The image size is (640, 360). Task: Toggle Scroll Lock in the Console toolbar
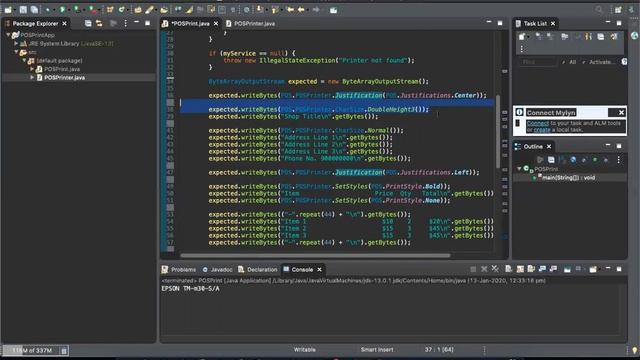coord(520,269)
